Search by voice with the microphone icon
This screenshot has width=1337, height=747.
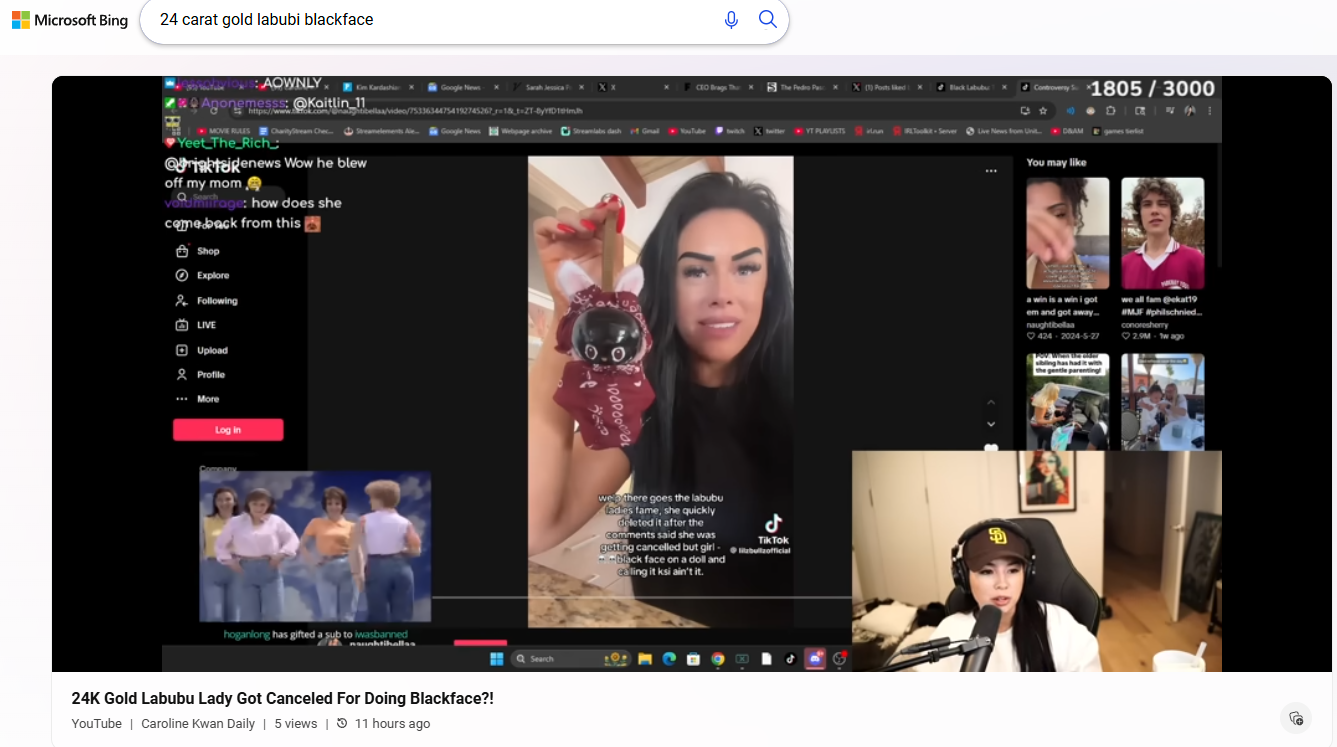[731, 20]
